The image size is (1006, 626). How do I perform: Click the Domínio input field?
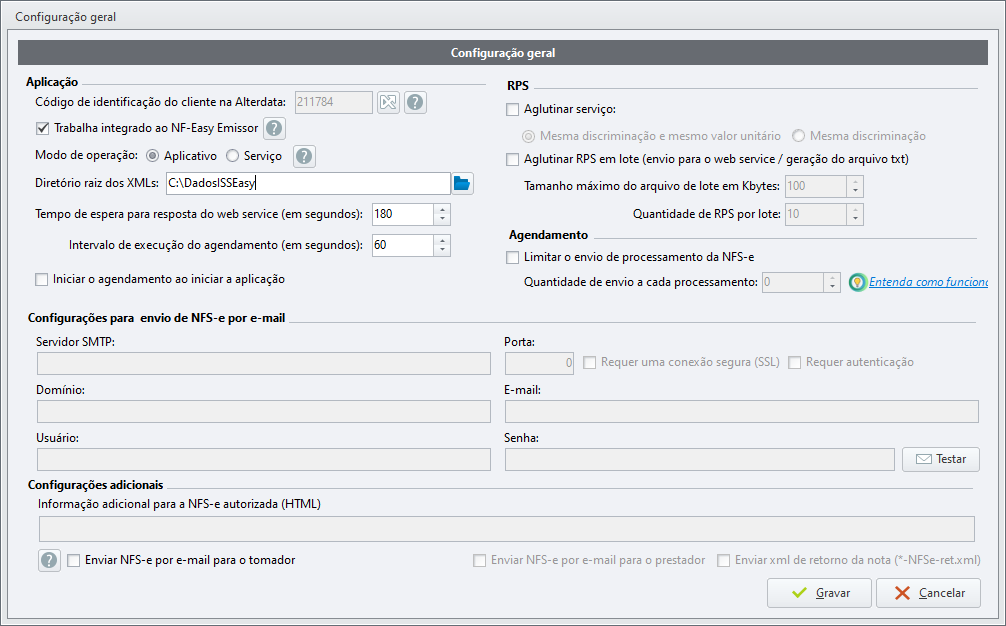coord(264,412)
